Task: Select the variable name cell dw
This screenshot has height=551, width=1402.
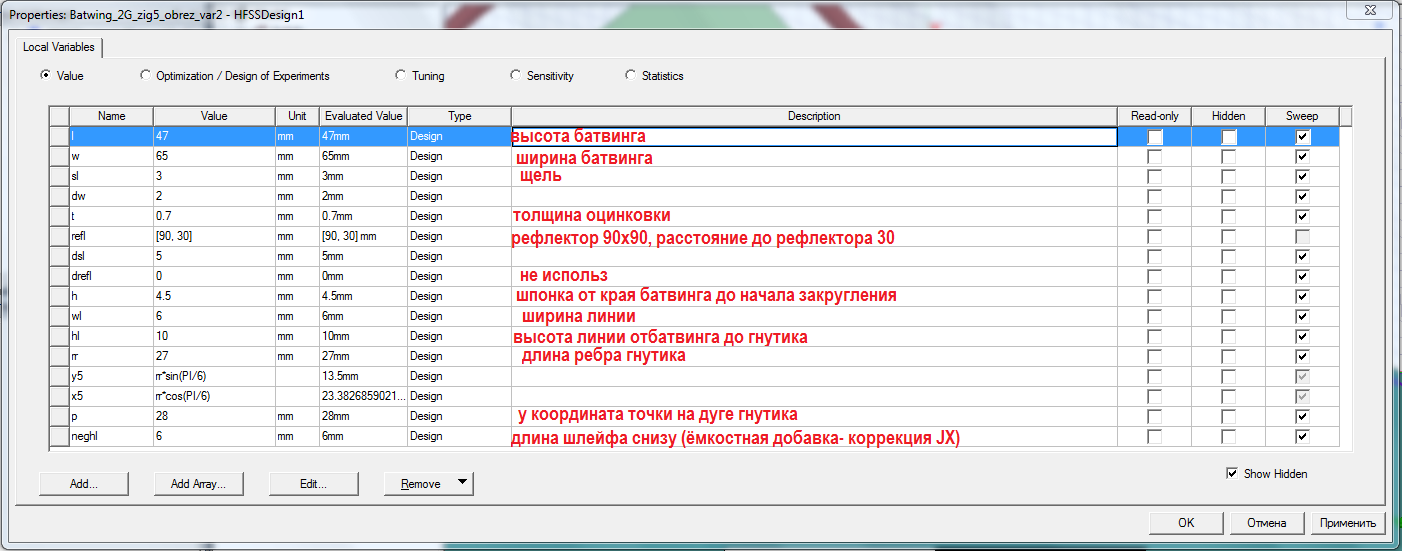Action: [x=111, y=196]
